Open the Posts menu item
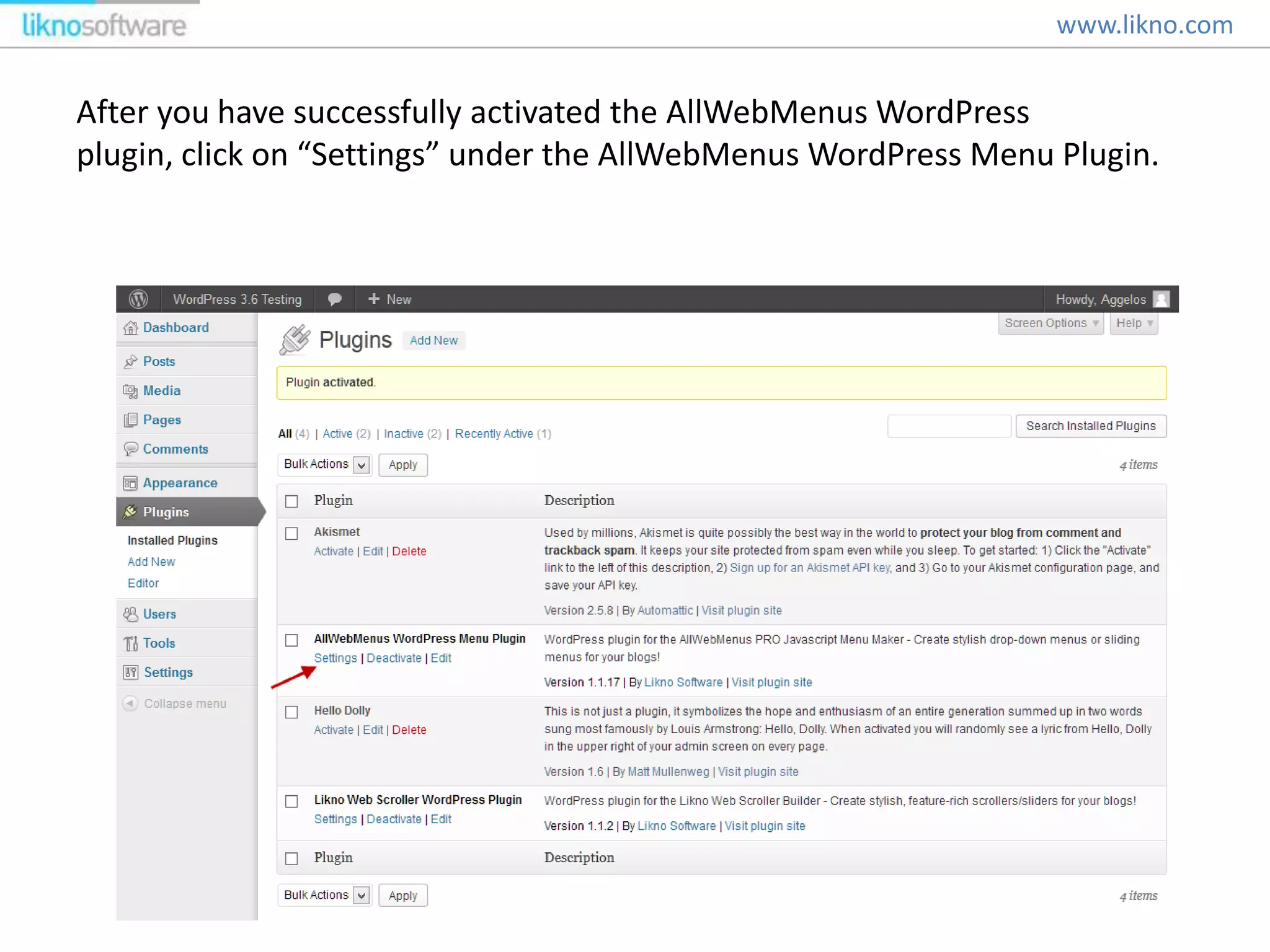This screenshot has height=952, width=1270. pyautogui.click(x=159, y=361)
